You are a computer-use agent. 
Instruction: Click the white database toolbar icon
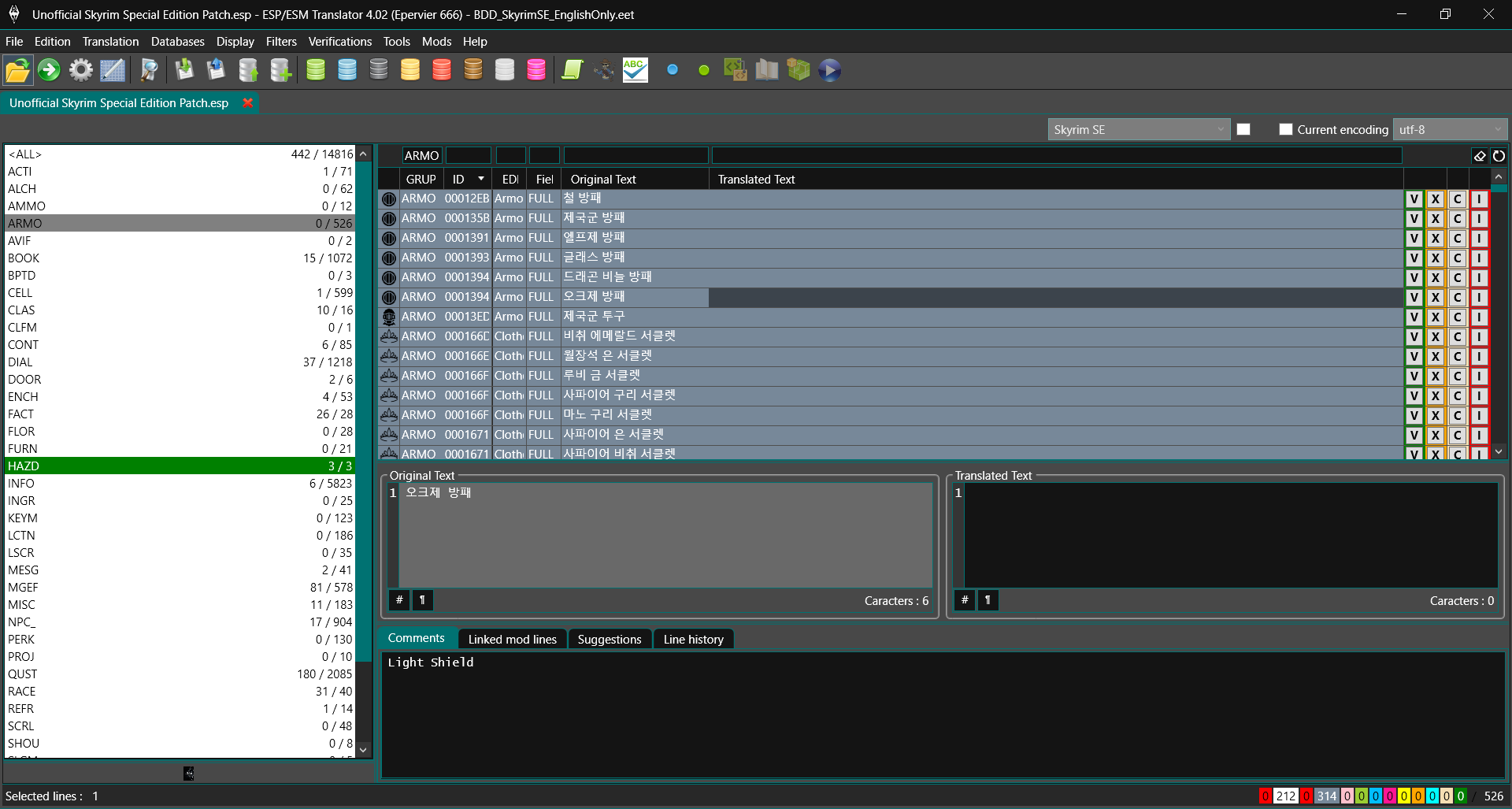[505, 70]
